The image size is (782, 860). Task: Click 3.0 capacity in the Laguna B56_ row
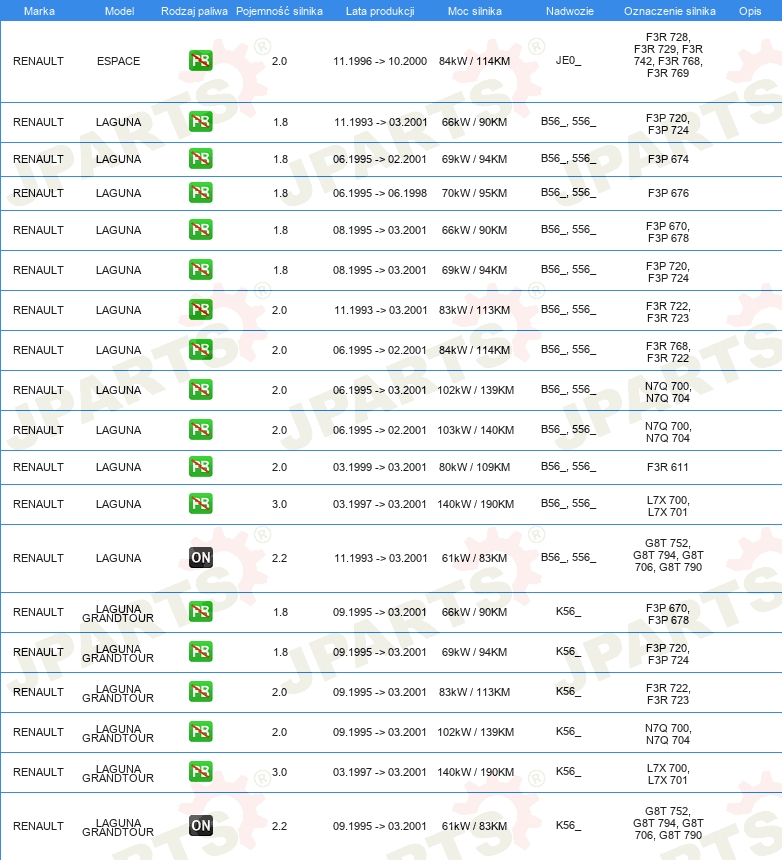tap(279, 504)
